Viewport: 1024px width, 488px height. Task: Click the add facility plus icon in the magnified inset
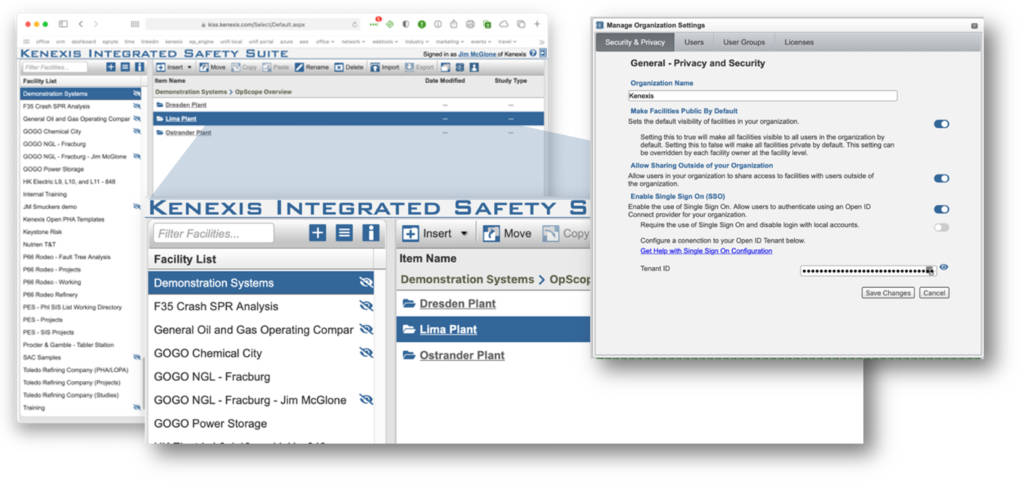(317, 233)
